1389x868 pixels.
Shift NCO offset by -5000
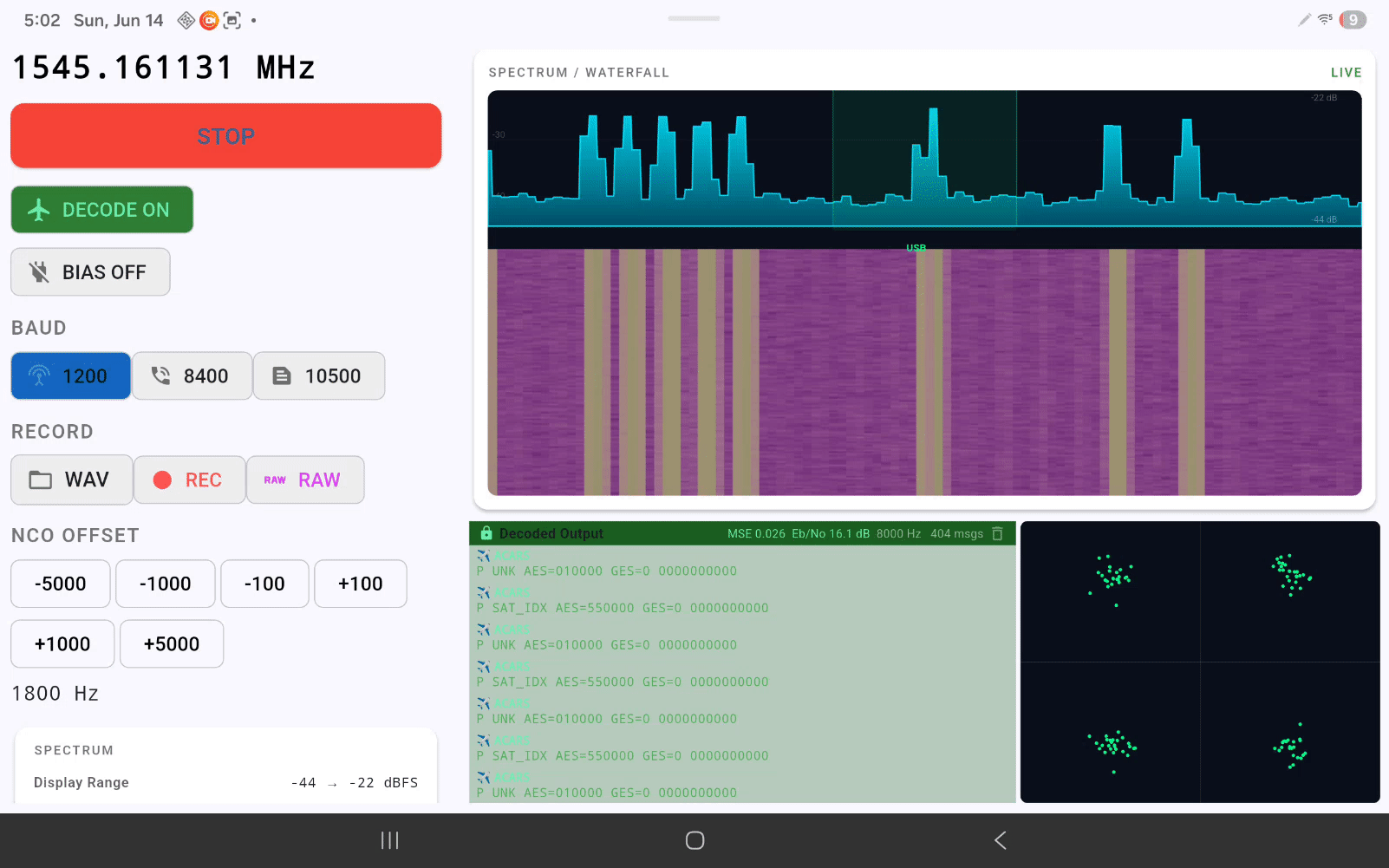pyautogui.click(x=61, y=584)
